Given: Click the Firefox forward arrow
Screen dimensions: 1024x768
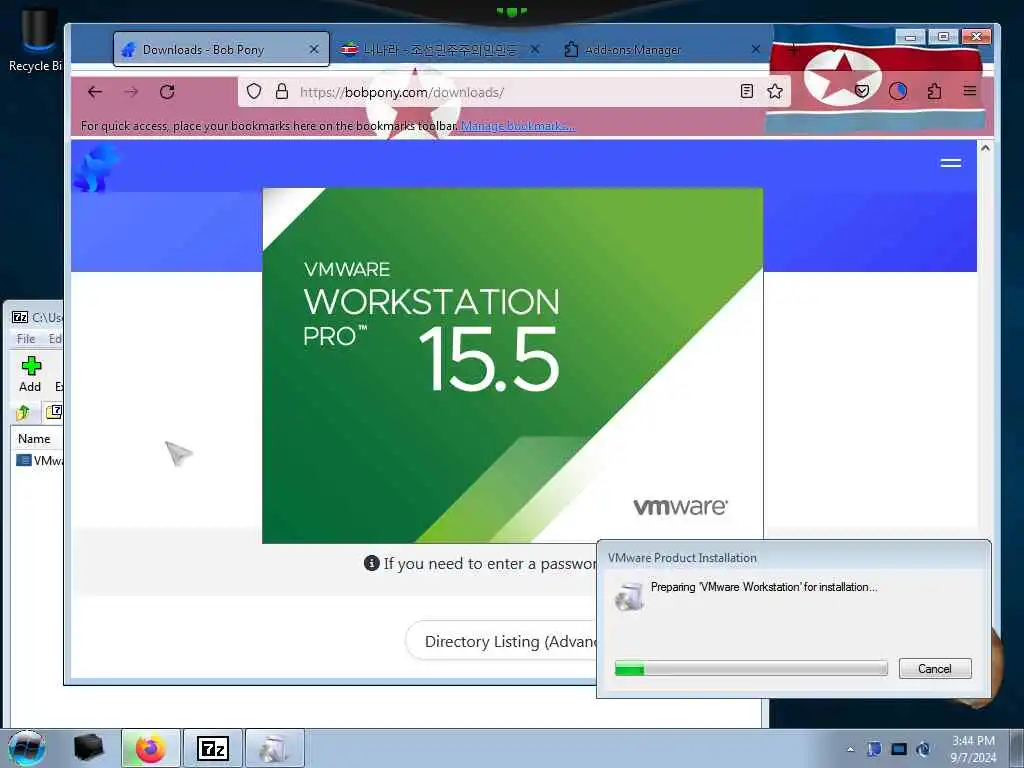Looking at the screenshot, I should coord(131,92).
